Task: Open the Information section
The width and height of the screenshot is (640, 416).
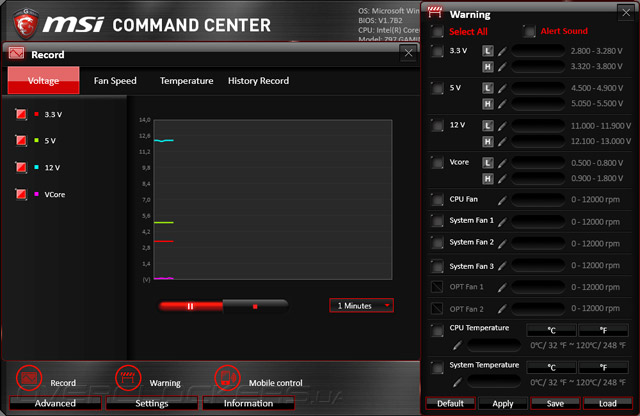Action: 248,403
